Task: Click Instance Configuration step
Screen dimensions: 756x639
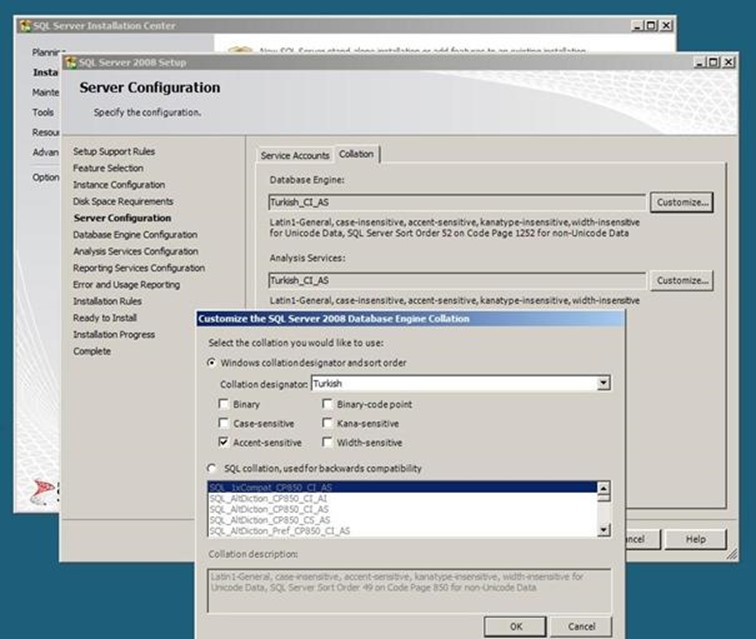Action: 119,185
